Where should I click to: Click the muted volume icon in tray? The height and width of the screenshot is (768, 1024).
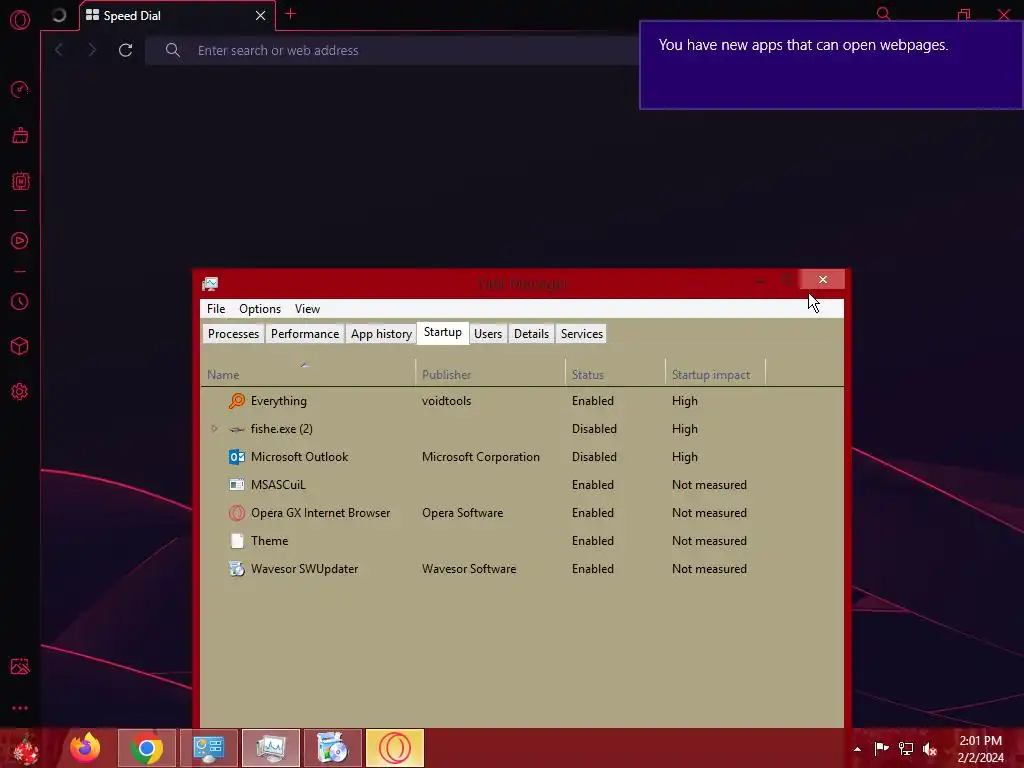click(x=930, y=749)
